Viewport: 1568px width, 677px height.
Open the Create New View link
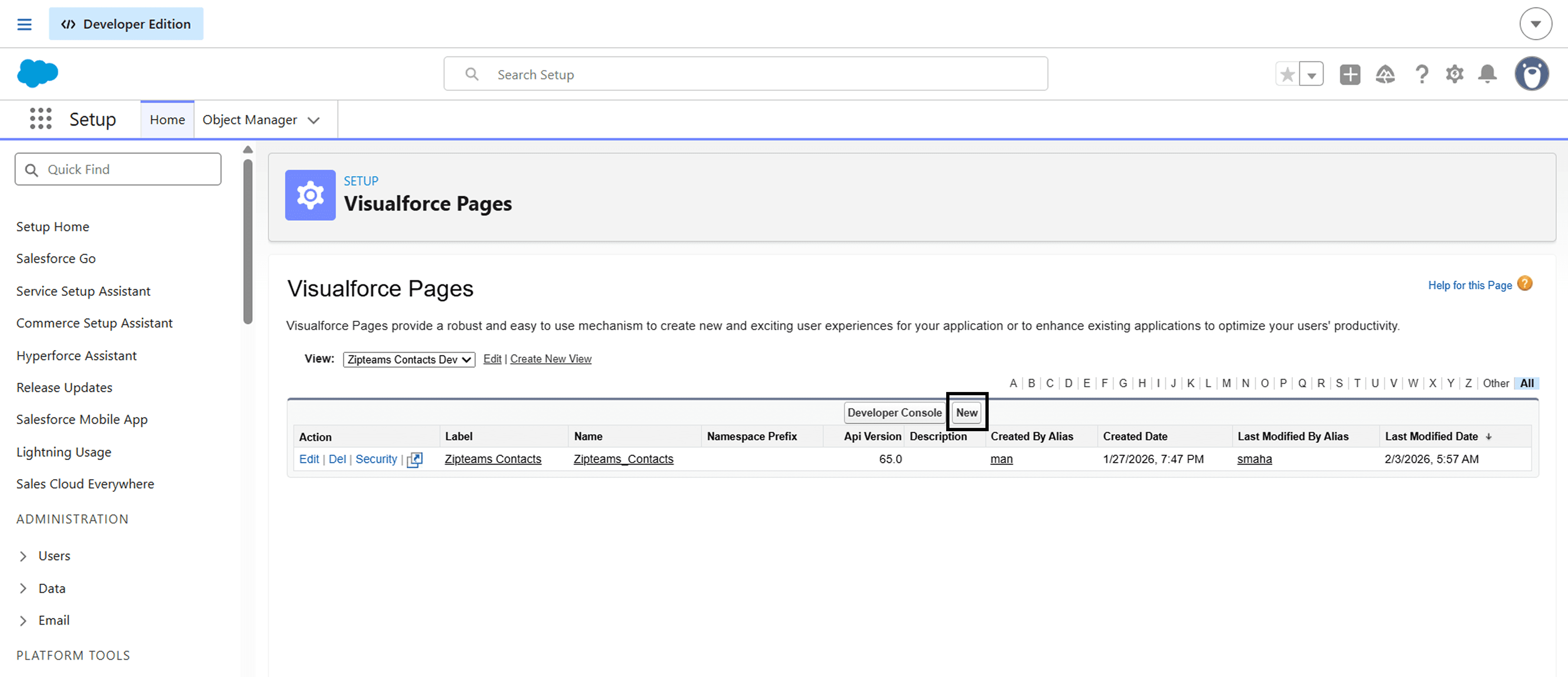tap(550, 359)
